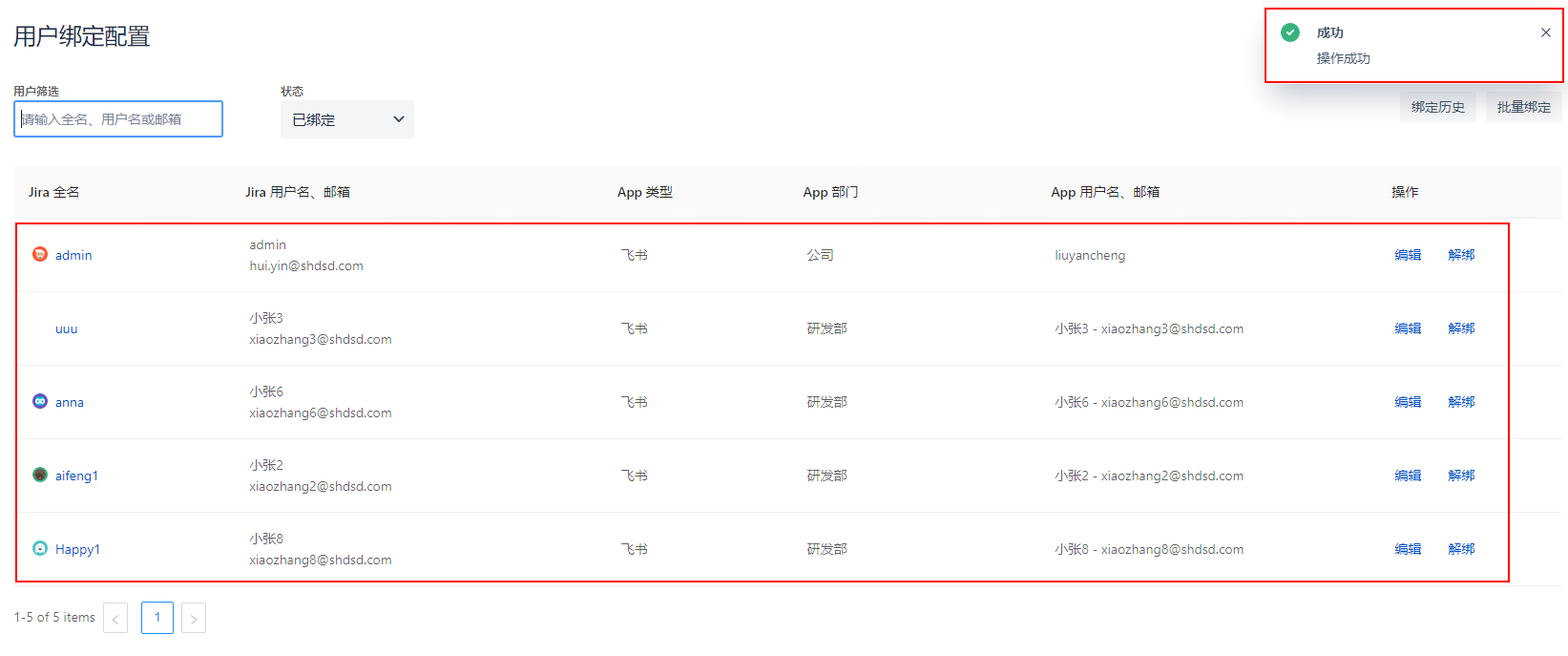Edit the uuu user binding
The image size is (1568, 656).
1408,328
